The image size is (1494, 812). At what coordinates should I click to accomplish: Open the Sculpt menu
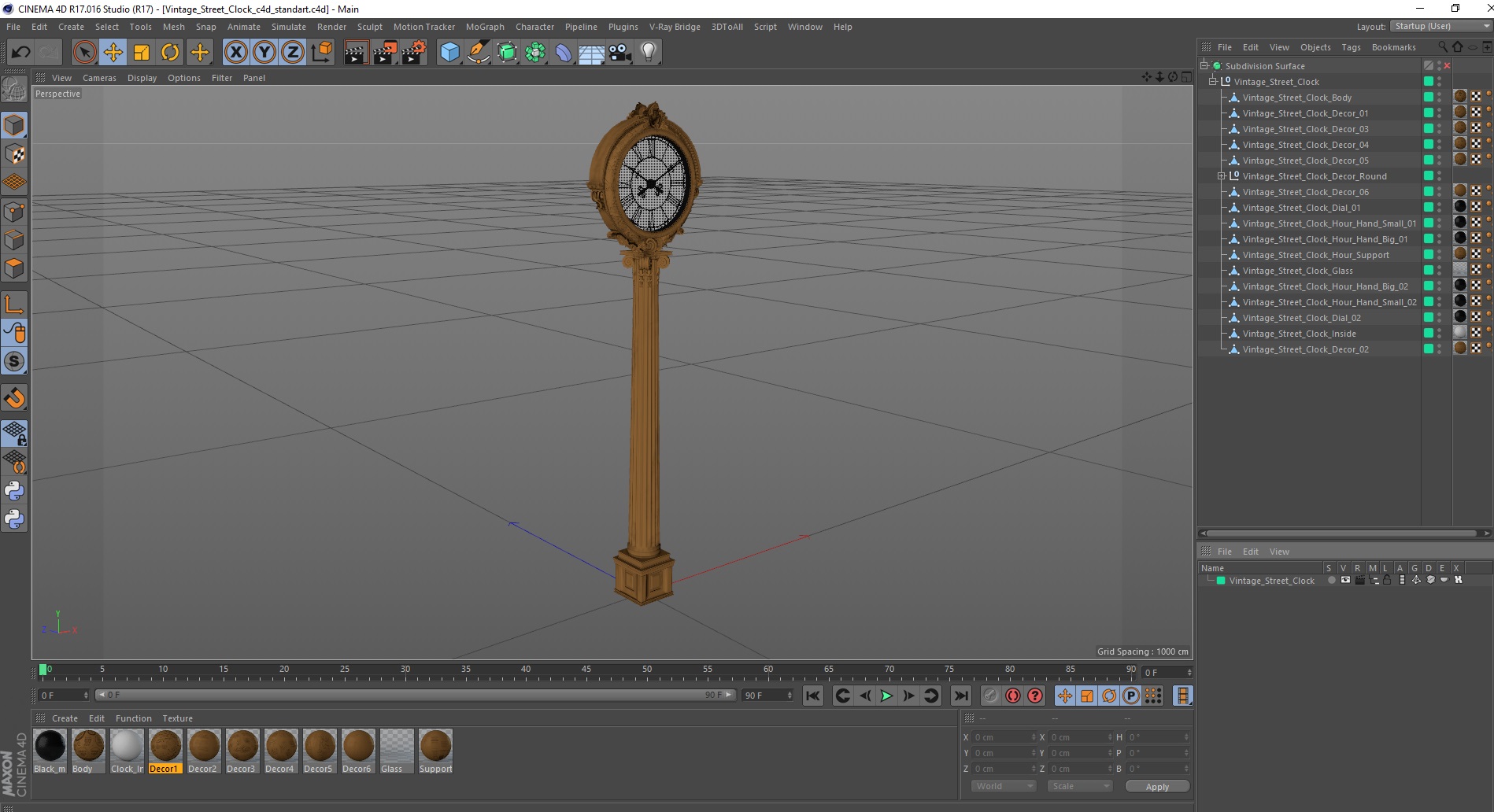pos(370,27)
